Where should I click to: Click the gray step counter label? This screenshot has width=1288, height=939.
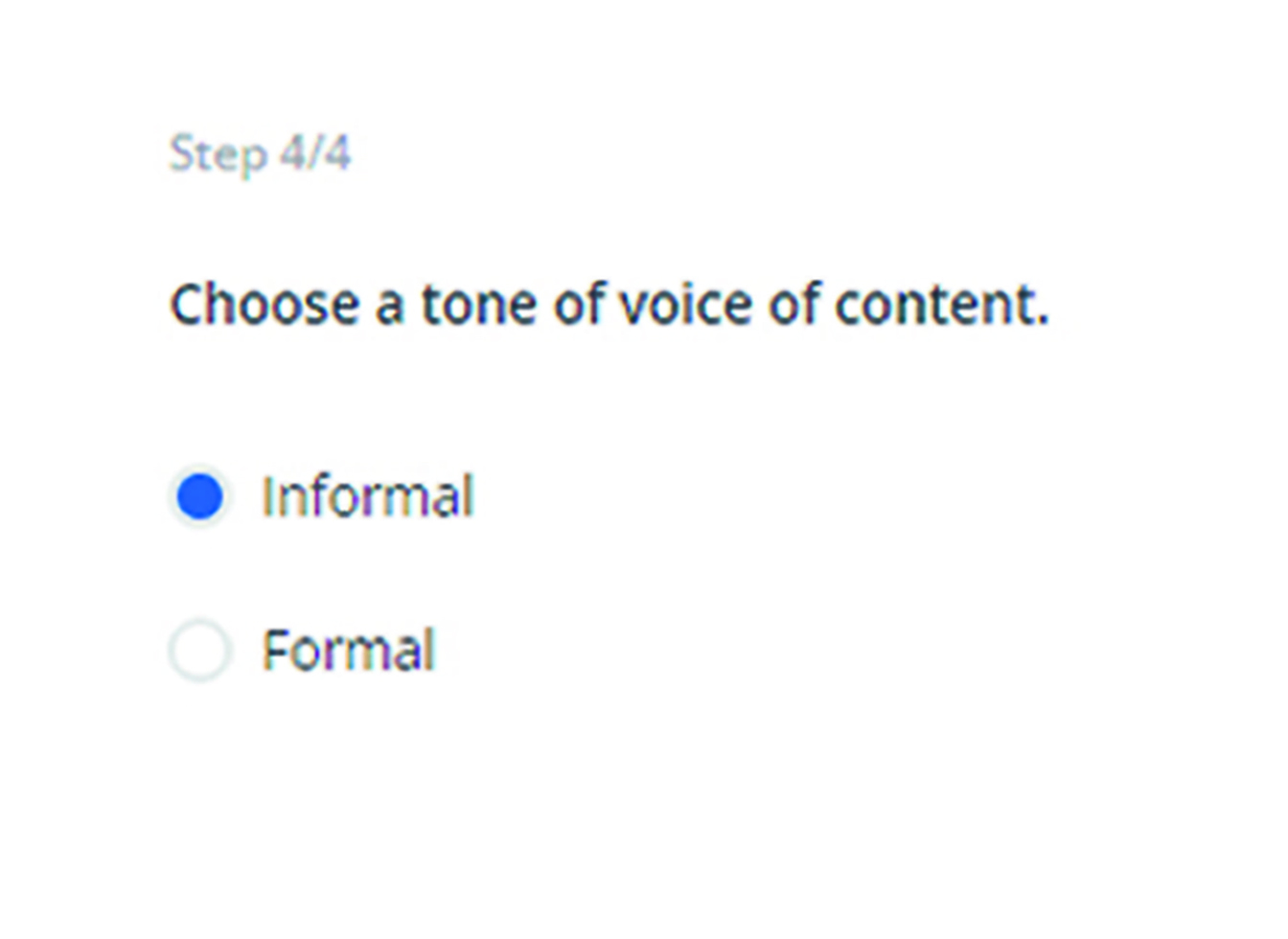pyautogui.click(x=260, y=153)
